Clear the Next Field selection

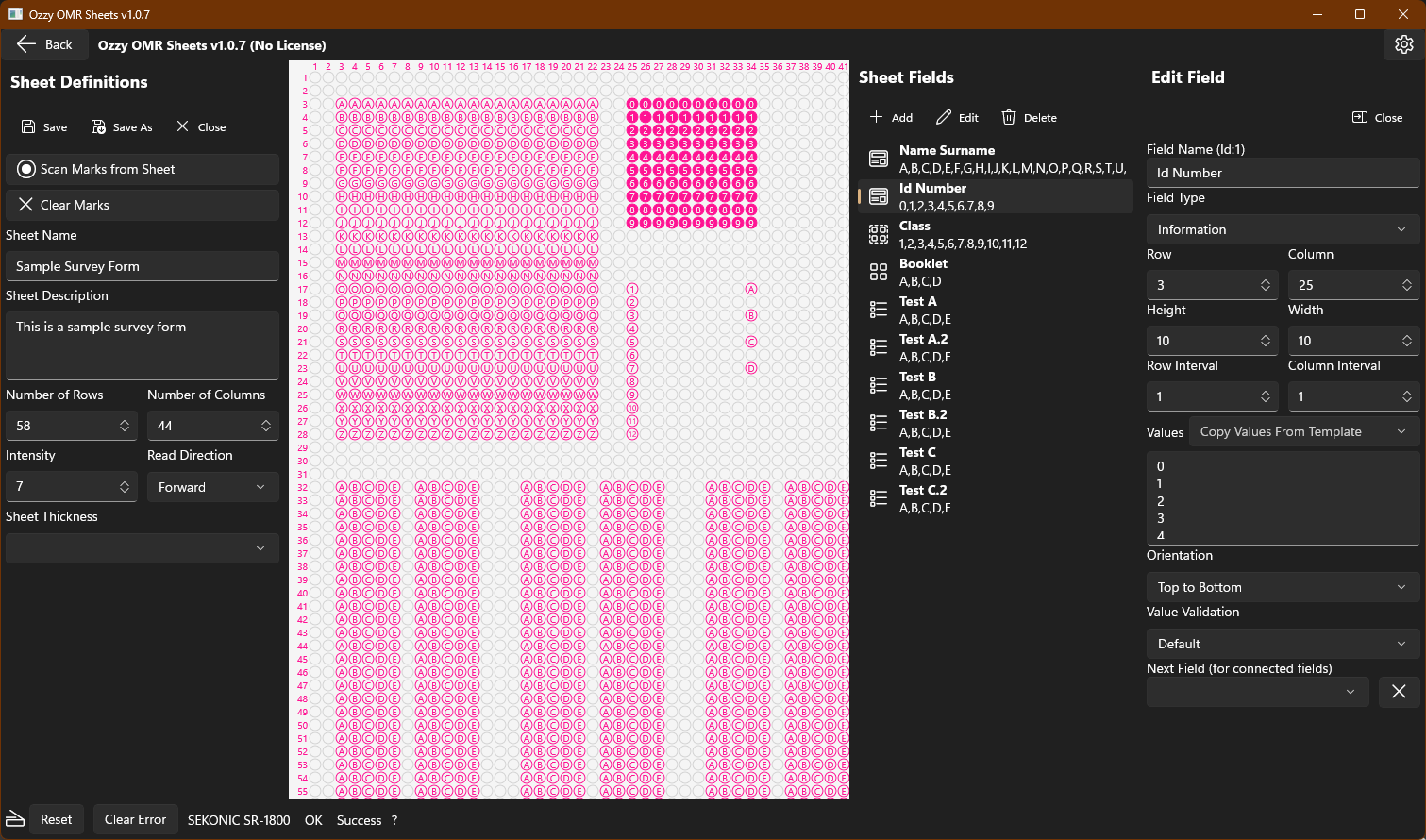[1399, 691]
